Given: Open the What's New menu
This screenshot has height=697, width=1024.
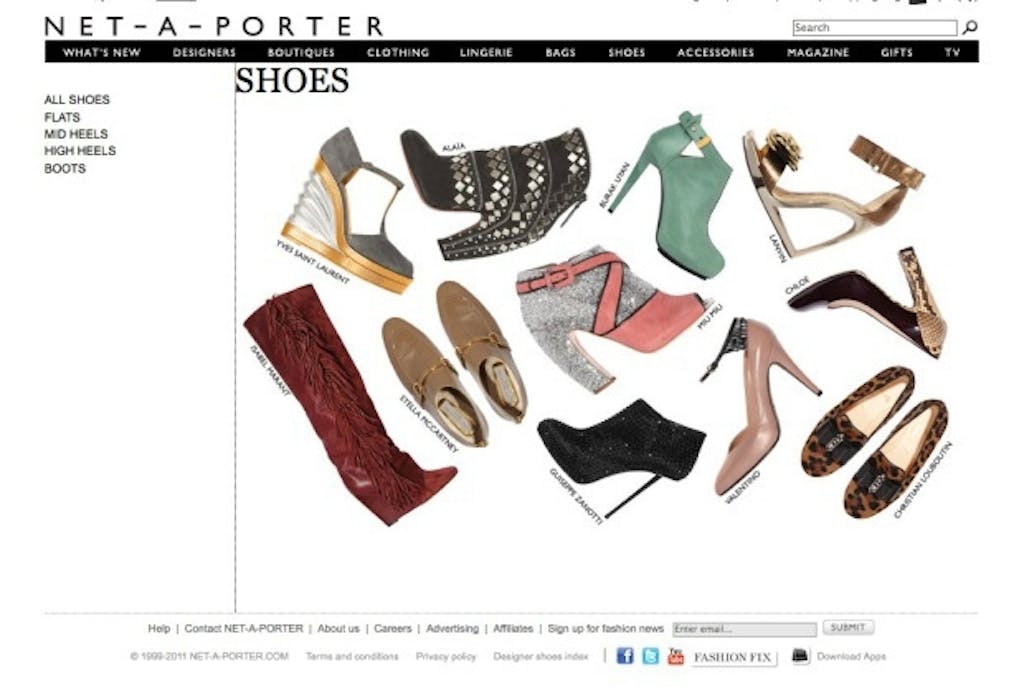Looking at the screenshot, I should click(x=102, y=52).
